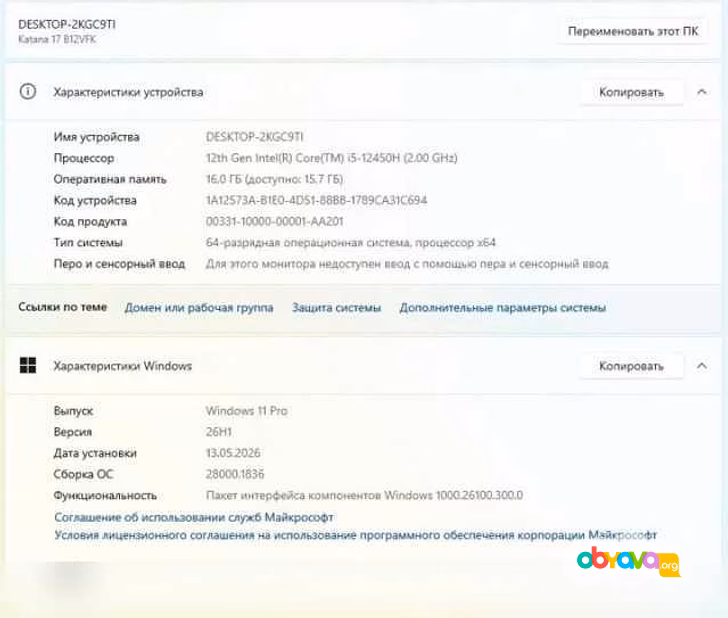Open the Условия лицензионного соглашения link
Viewport: 728px width, 618px height.
[x=356, y=535]
